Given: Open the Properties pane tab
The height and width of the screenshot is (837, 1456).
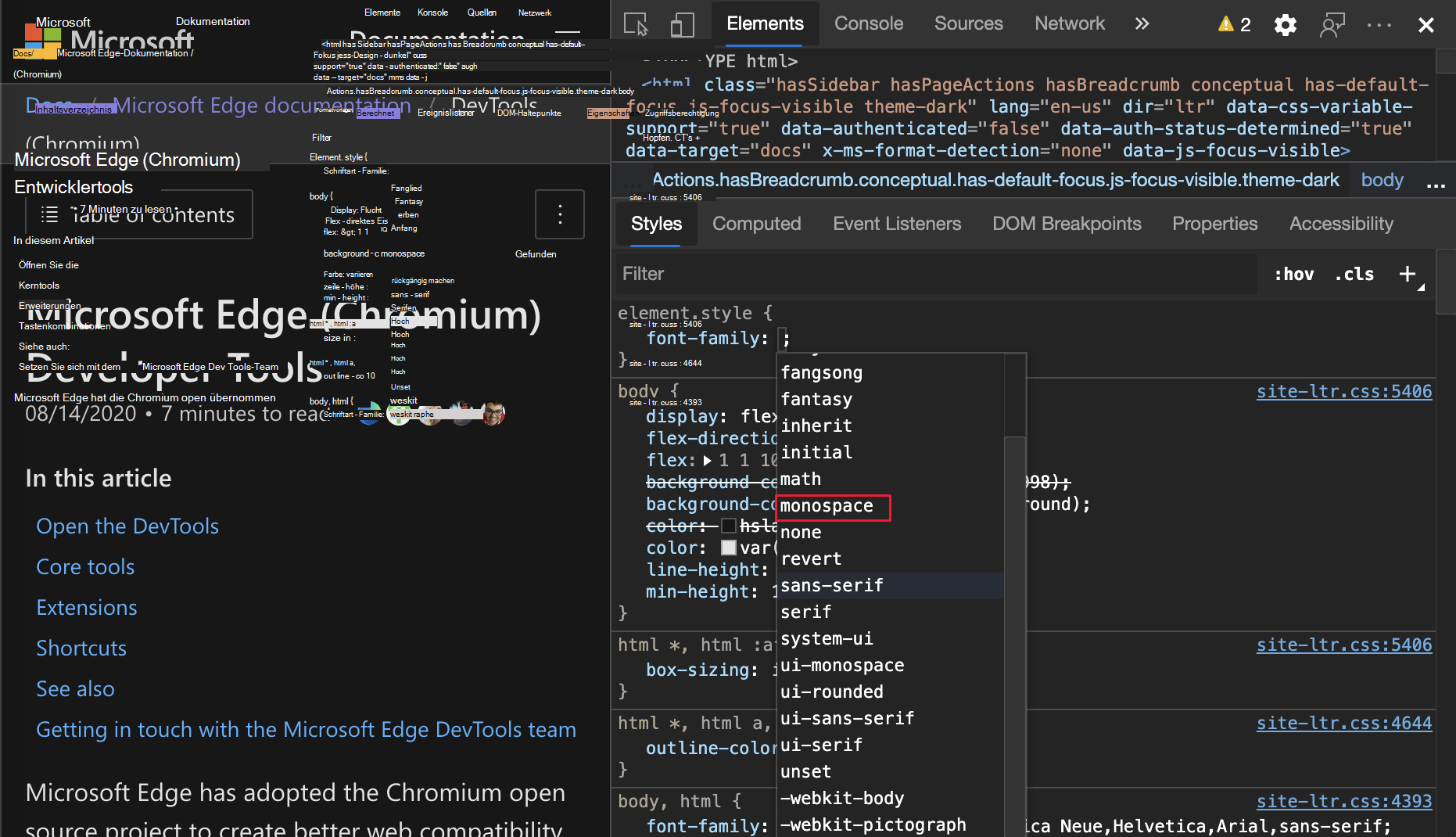Looking at the screenshot, I should [x=1214, y=224].
